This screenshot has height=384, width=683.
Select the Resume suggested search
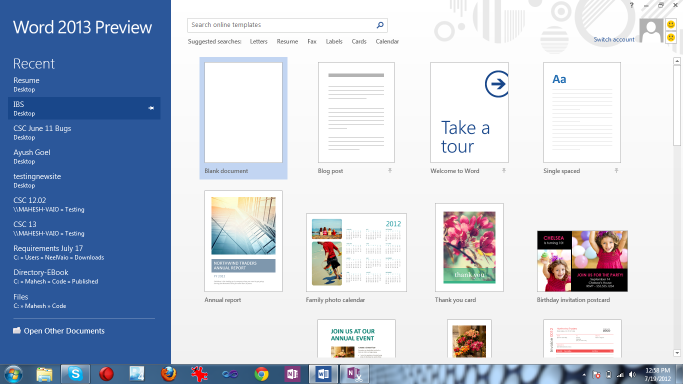coord(287,42)
